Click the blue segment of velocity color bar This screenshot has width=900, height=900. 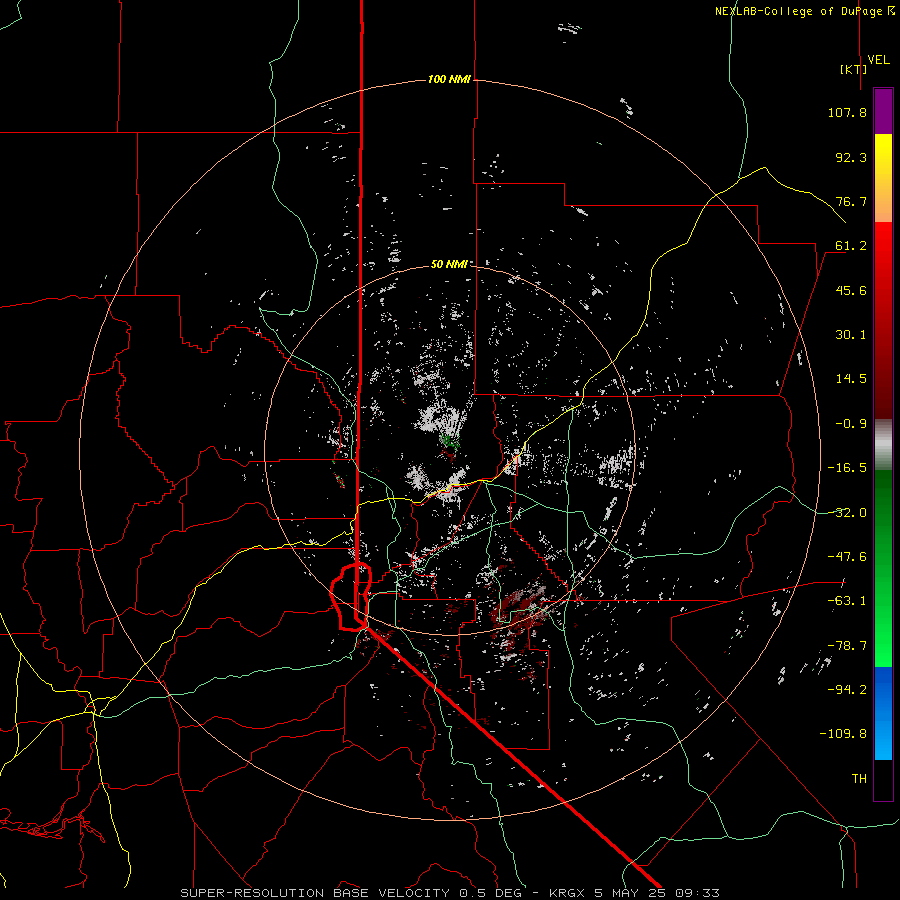click(883, 713)
